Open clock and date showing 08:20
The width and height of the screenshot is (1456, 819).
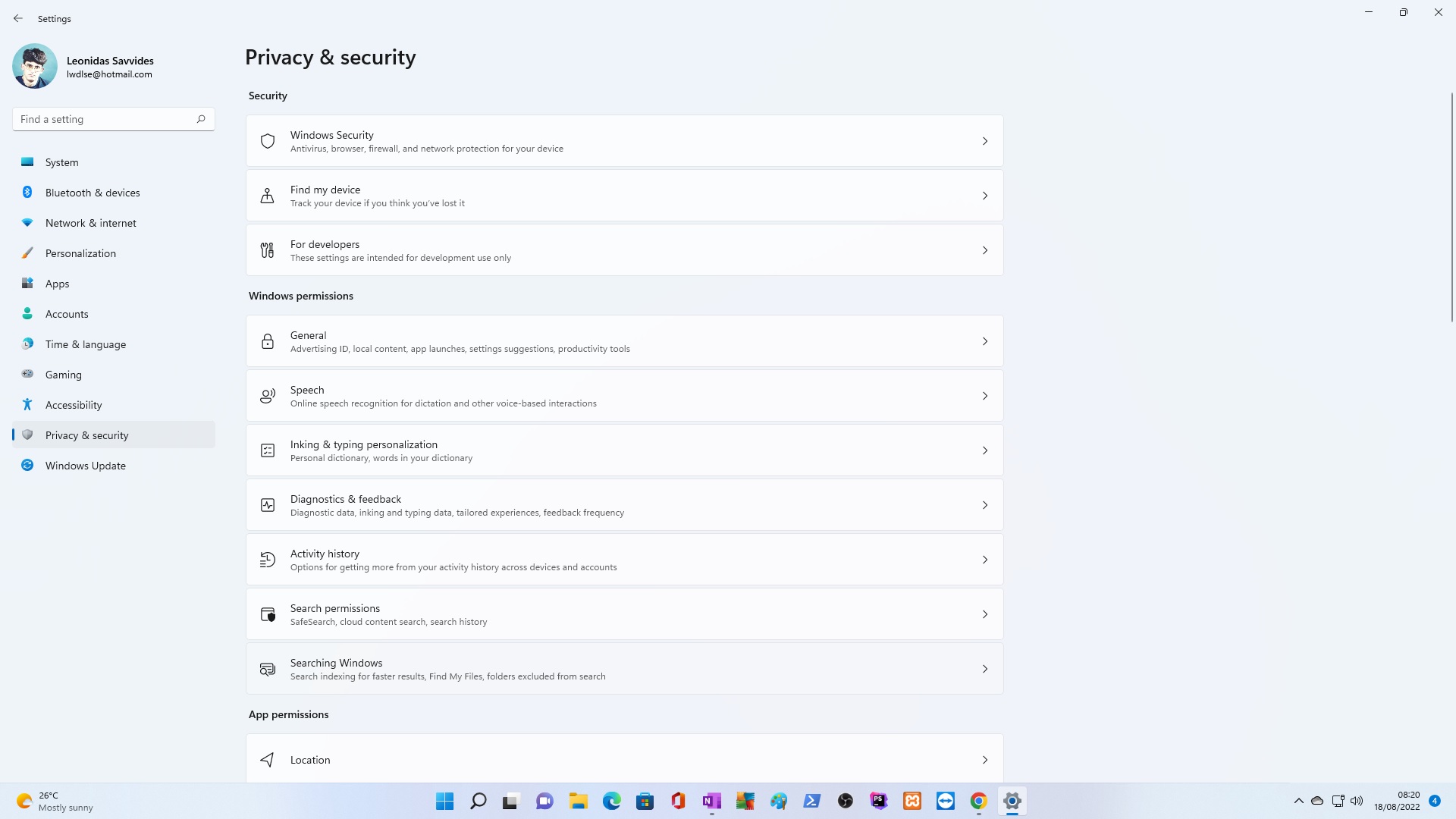tap(1397, 801)
